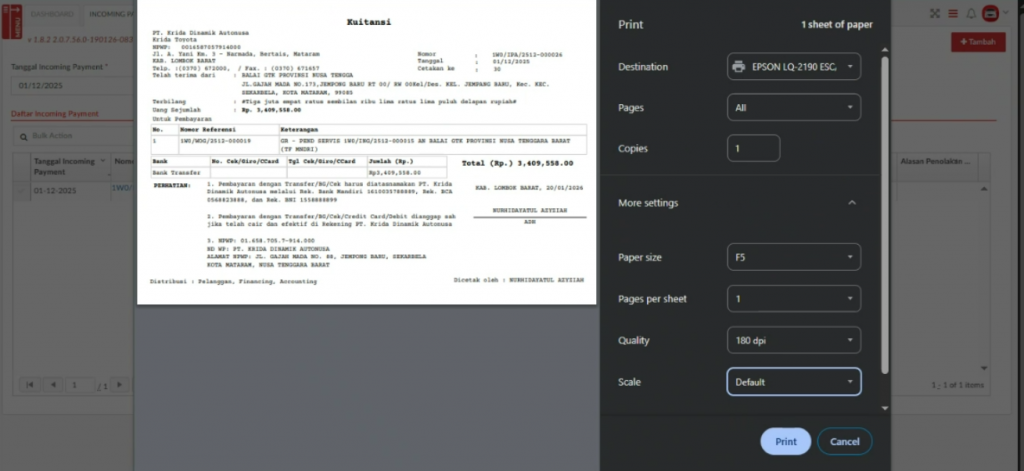The image size is (1024, 471).
Task: Open the Paper size dropdown
Action: [x=793, y=257]
